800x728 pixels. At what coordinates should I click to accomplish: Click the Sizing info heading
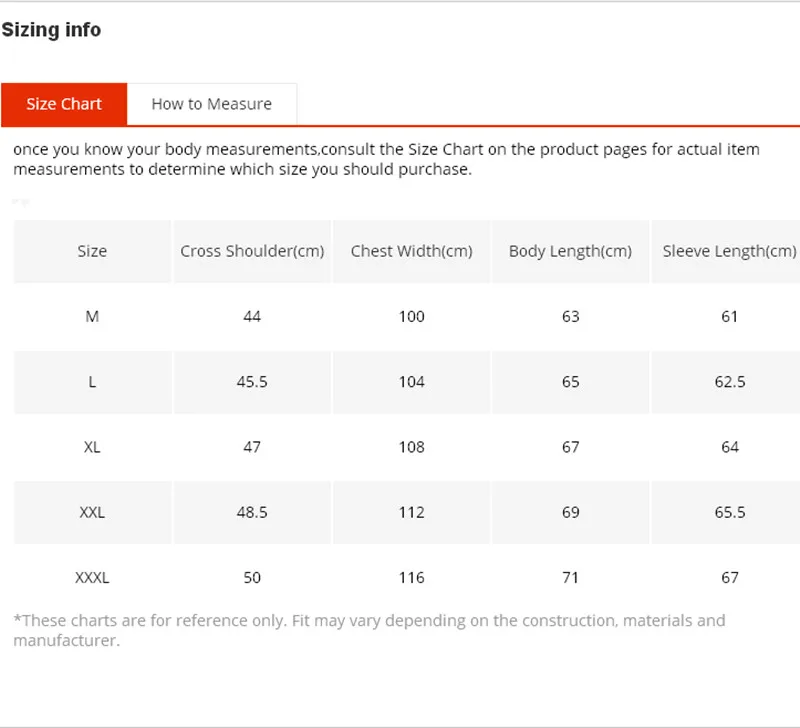[x=51, y=30]
